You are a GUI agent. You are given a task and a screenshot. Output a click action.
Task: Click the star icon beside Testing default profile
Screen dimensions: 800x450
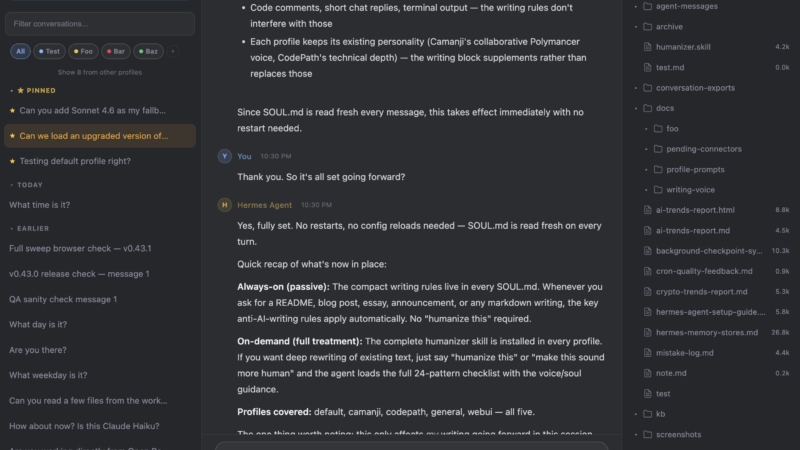pos(12,161)
